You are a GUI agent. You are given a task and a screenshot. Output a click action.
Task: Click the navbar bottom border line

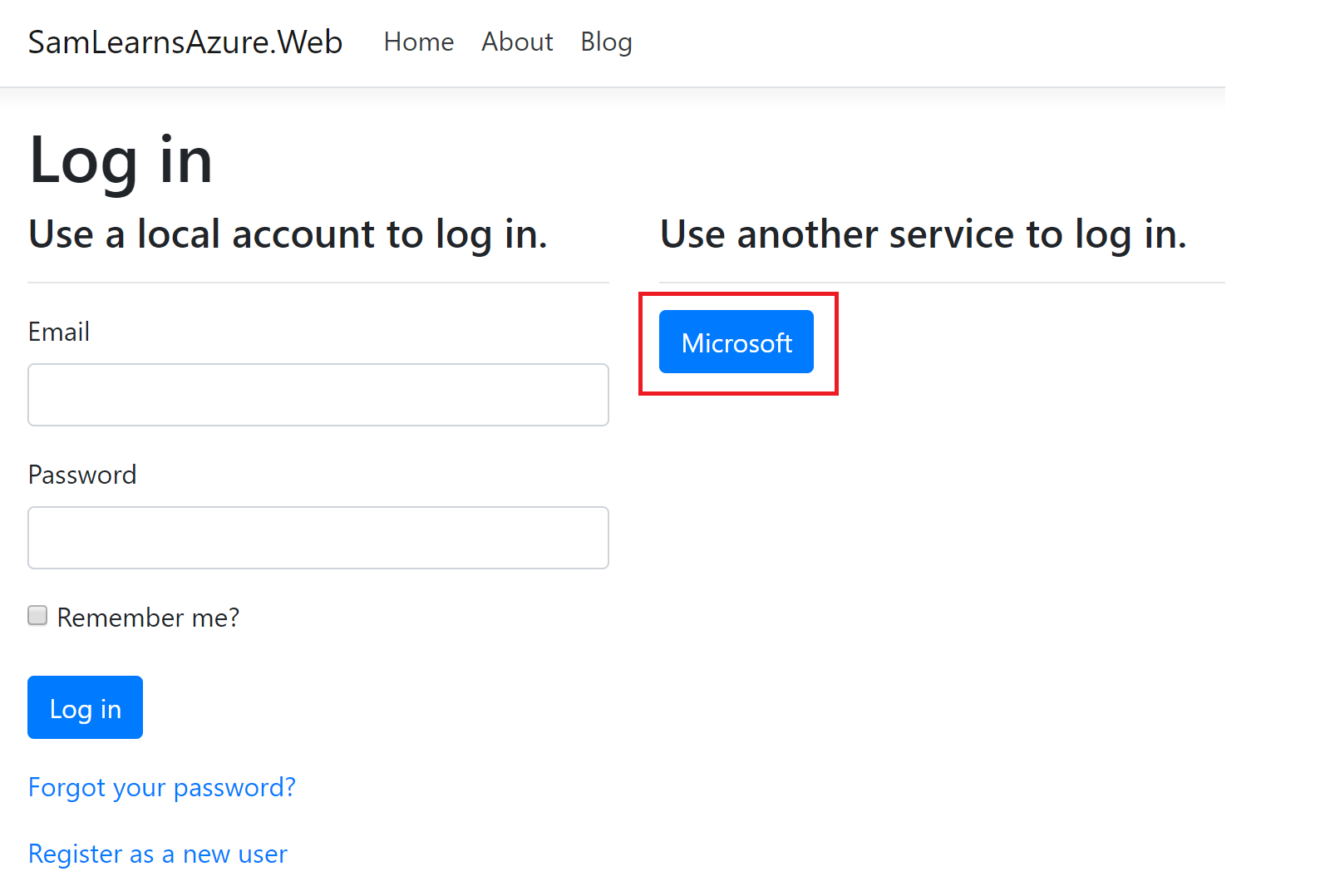[x=612, y=87]
